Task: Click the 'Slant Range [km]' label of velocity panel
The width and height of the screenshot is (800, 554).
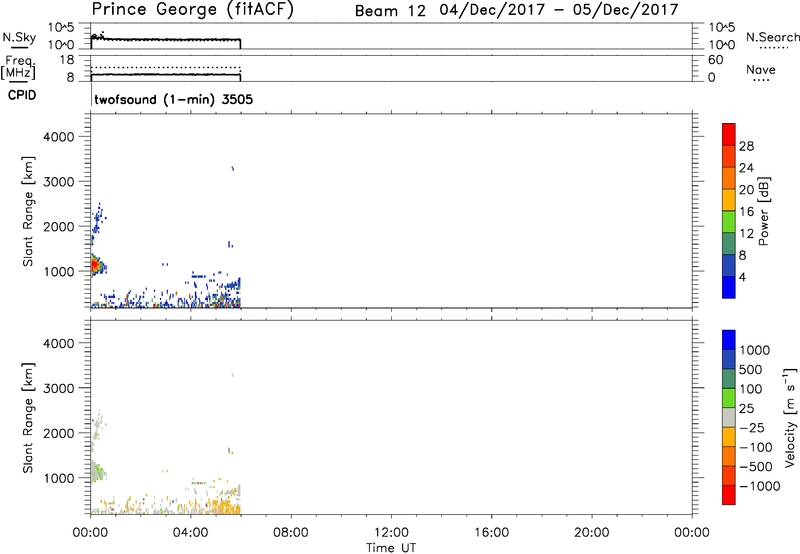Action: 28,418
